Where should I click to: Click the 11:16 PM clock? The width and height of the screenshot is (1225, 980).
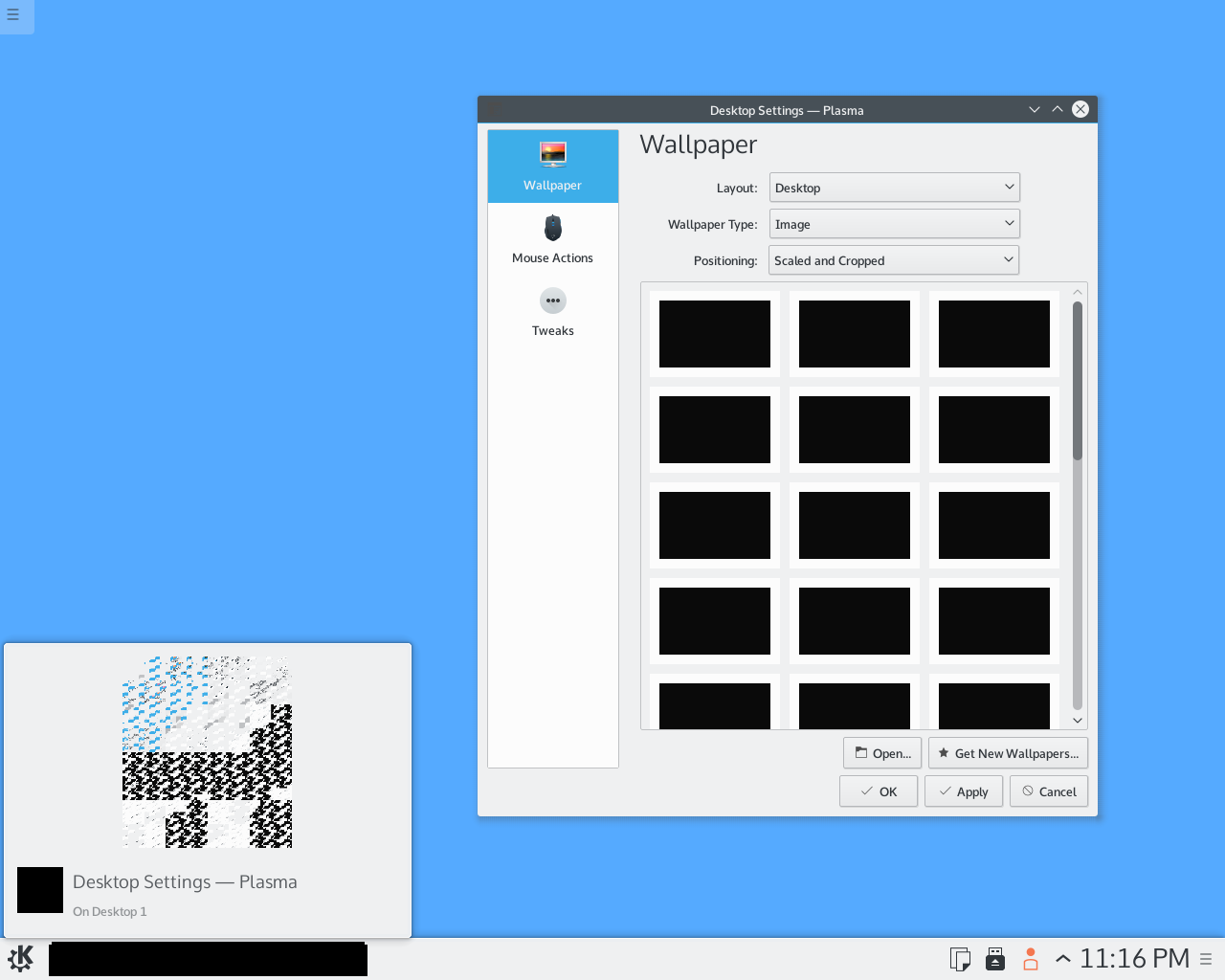click(1134, 958)
